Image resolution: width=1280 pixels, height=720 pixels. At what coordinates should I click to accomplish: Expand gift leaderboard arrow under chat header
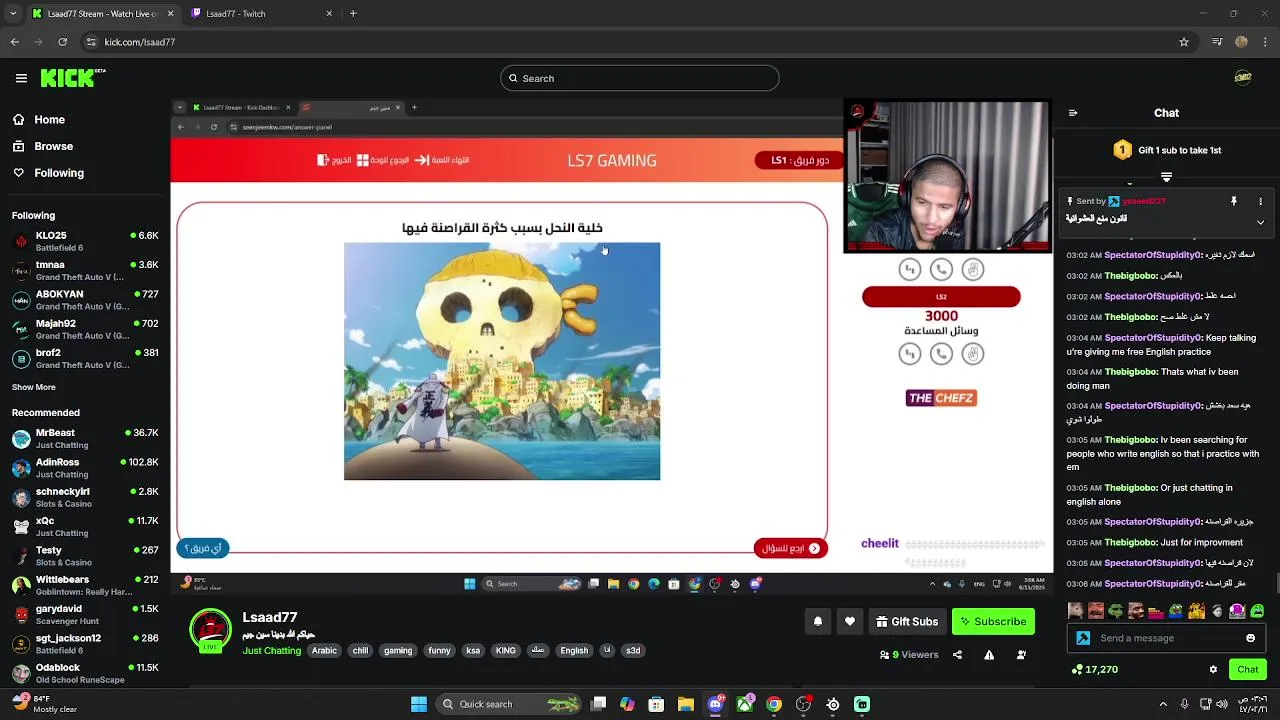coord(1166,177)
